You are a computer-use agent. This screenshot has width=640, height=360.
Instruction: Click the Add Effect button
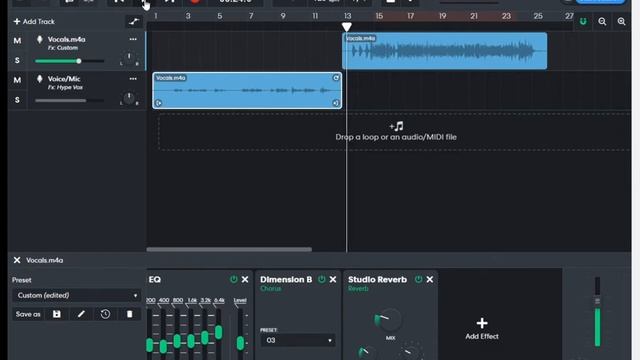(x=482, y=329)
